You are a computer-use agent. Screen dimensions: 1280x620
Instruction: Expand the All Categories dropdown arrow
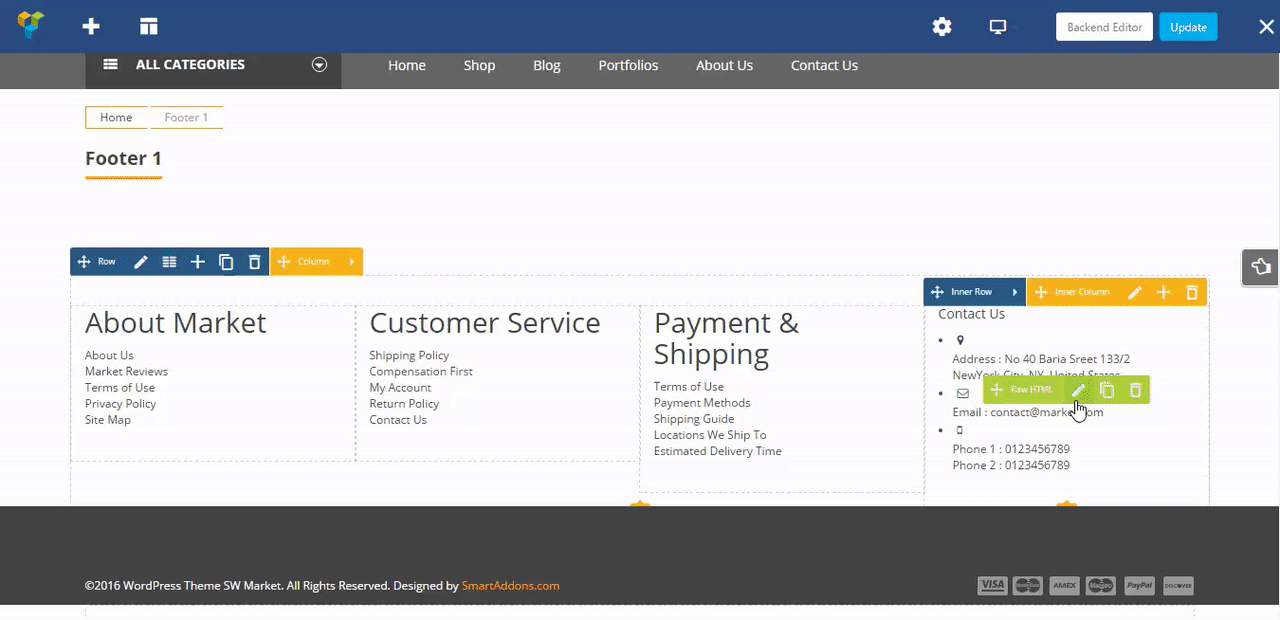319,65
